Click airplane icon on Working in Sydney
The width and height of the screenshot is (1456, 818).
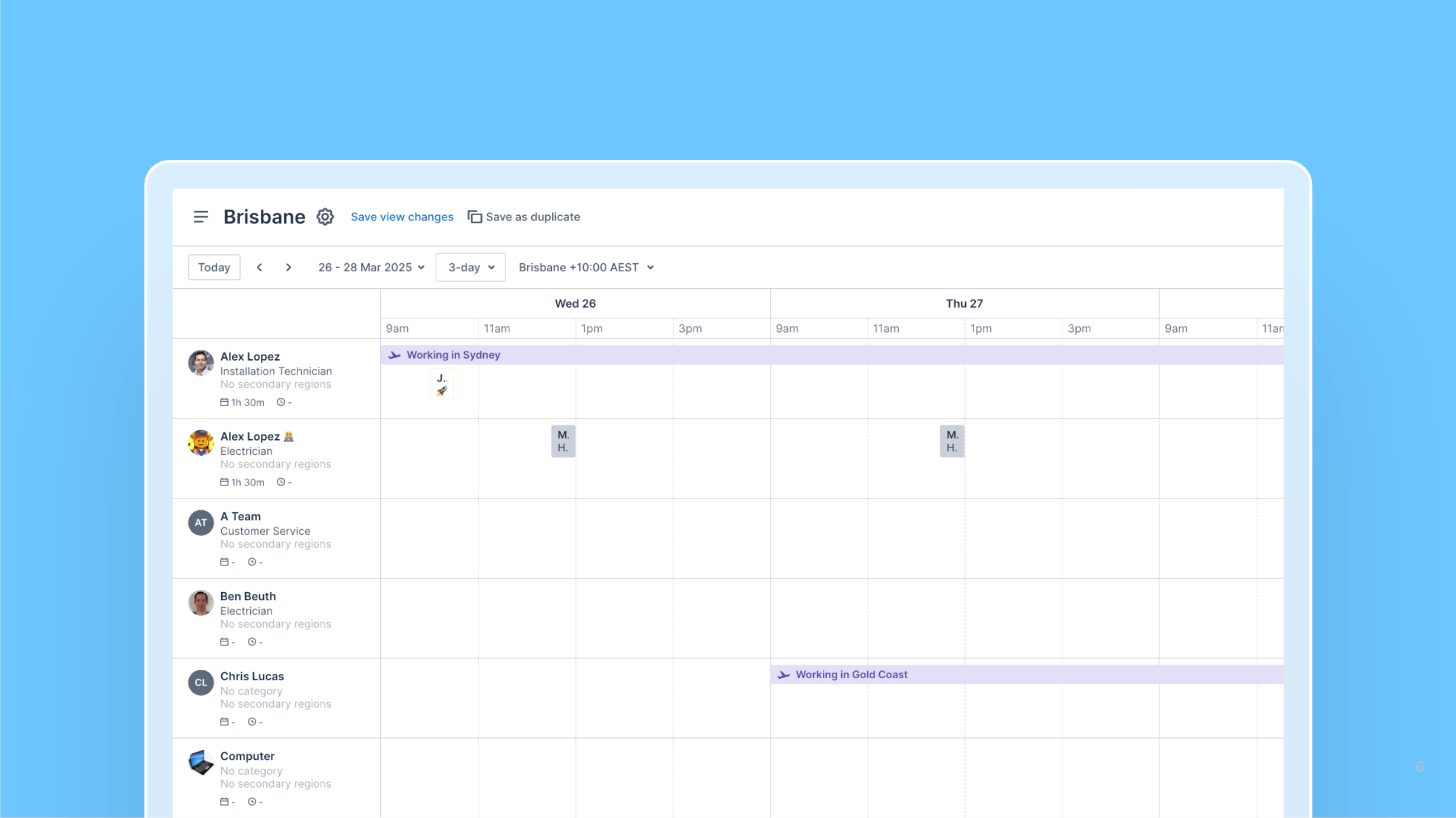[394, 355]
